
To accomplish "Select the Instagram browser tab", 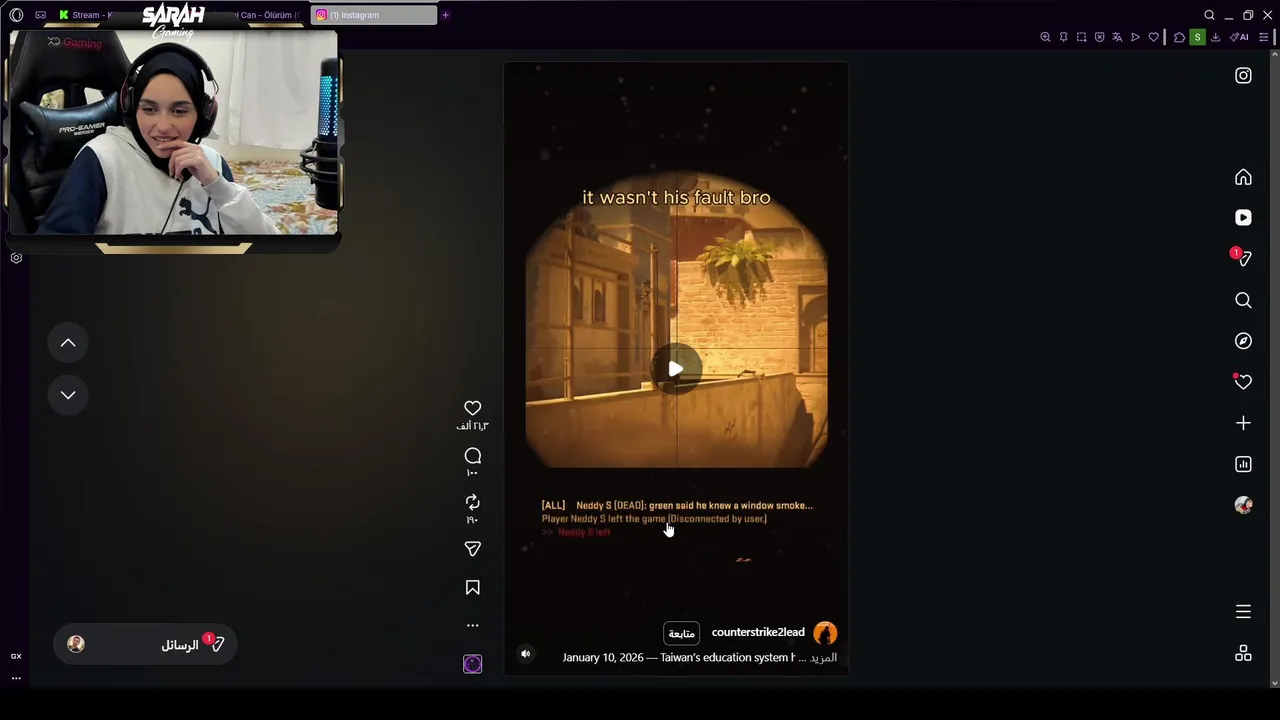I will (x=374, y=15).
